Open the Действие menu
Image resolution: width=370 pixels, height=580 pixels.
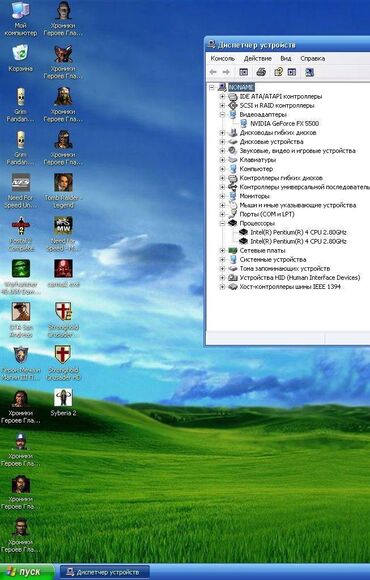[x=258, y=58]
